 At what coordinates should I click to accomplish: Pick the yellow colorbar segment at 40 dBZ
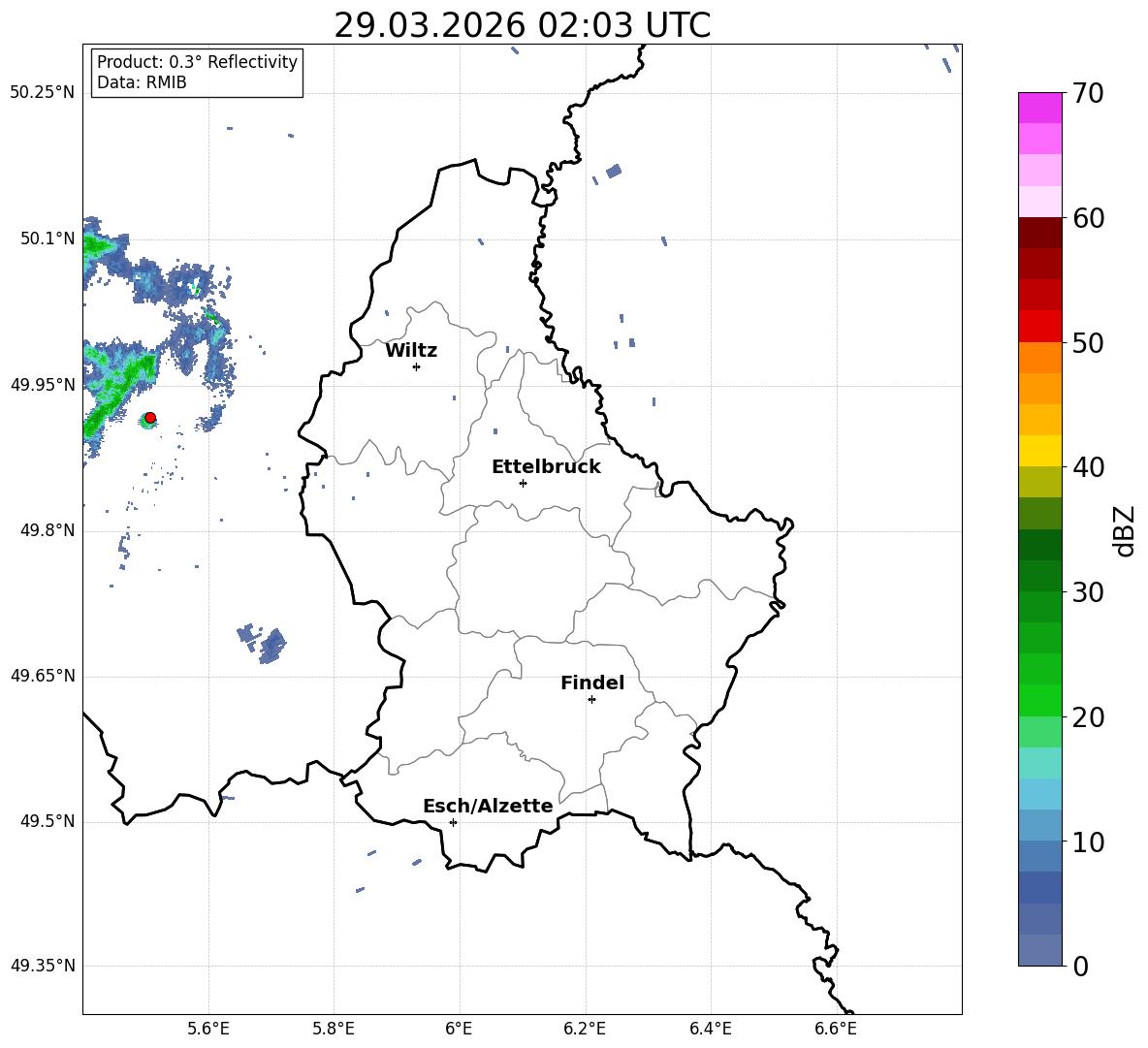tap(1040, 452)
